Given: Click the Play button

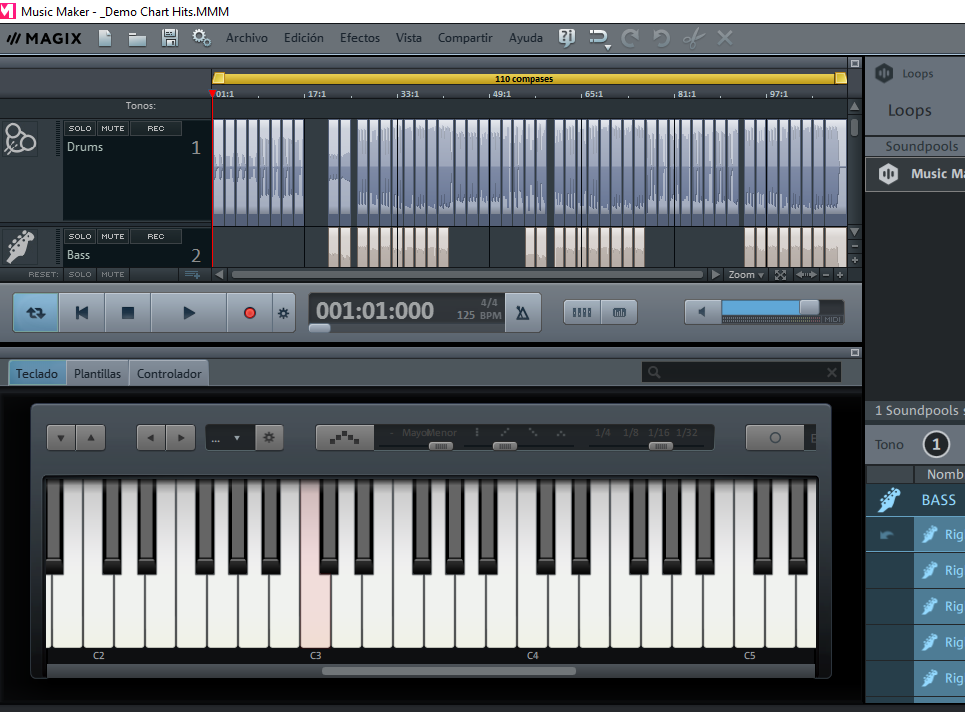Looking at the screenshot, I should [x=188, y=313].
